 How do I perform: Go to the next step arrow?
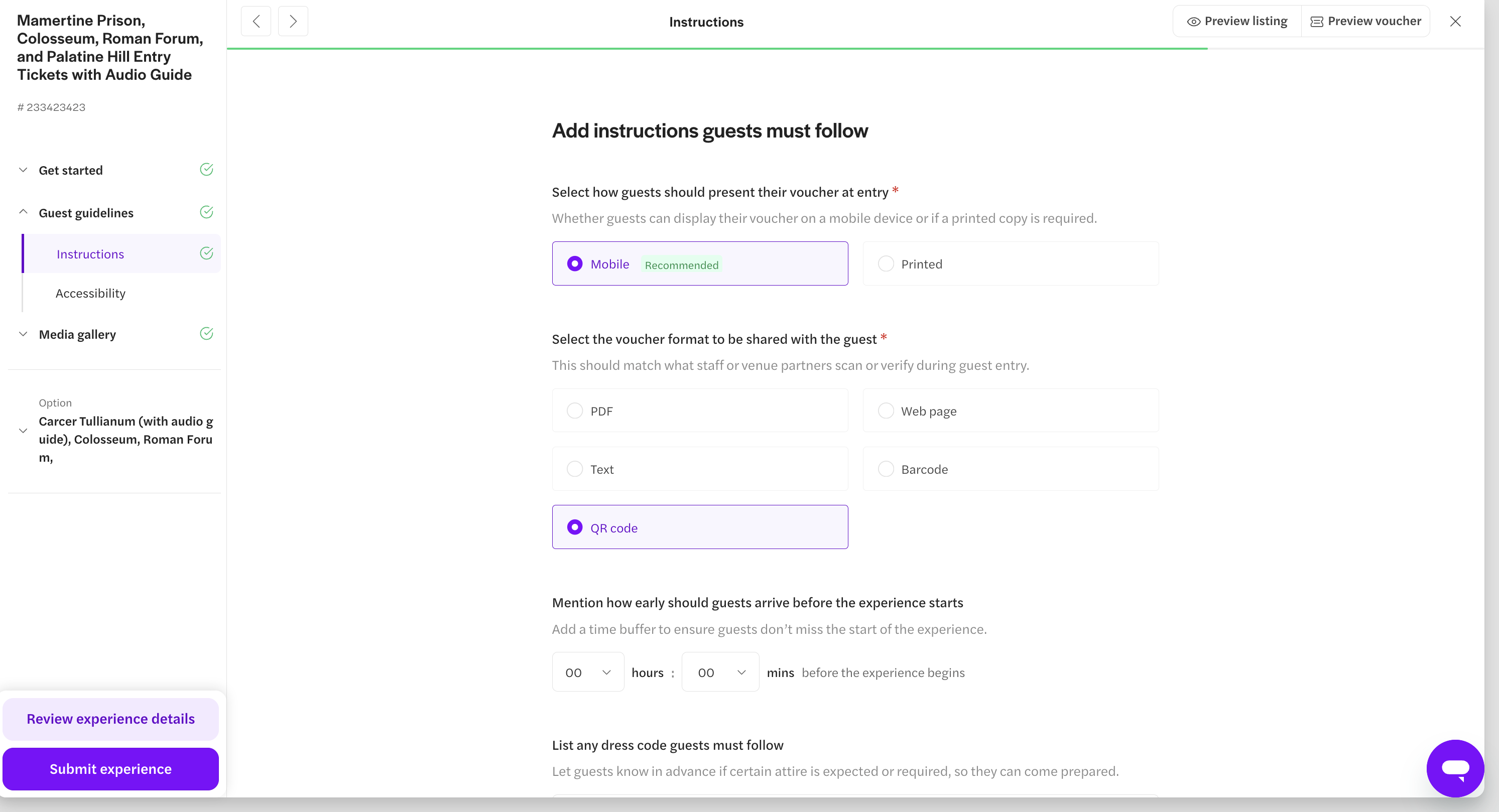point(293,22)
